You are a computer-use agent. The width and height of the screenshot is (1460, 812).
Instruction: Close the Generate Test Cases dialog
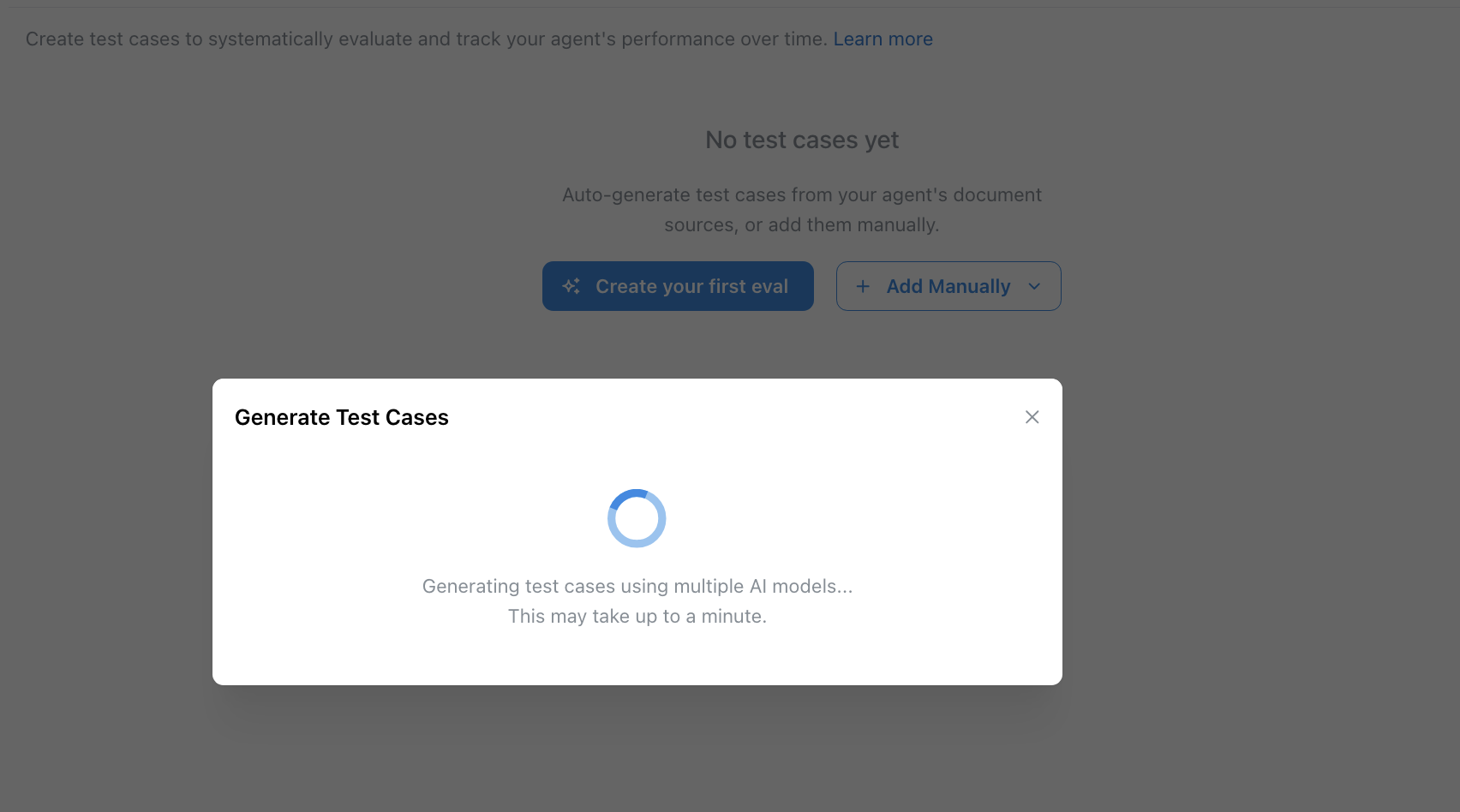point(1032,417)
